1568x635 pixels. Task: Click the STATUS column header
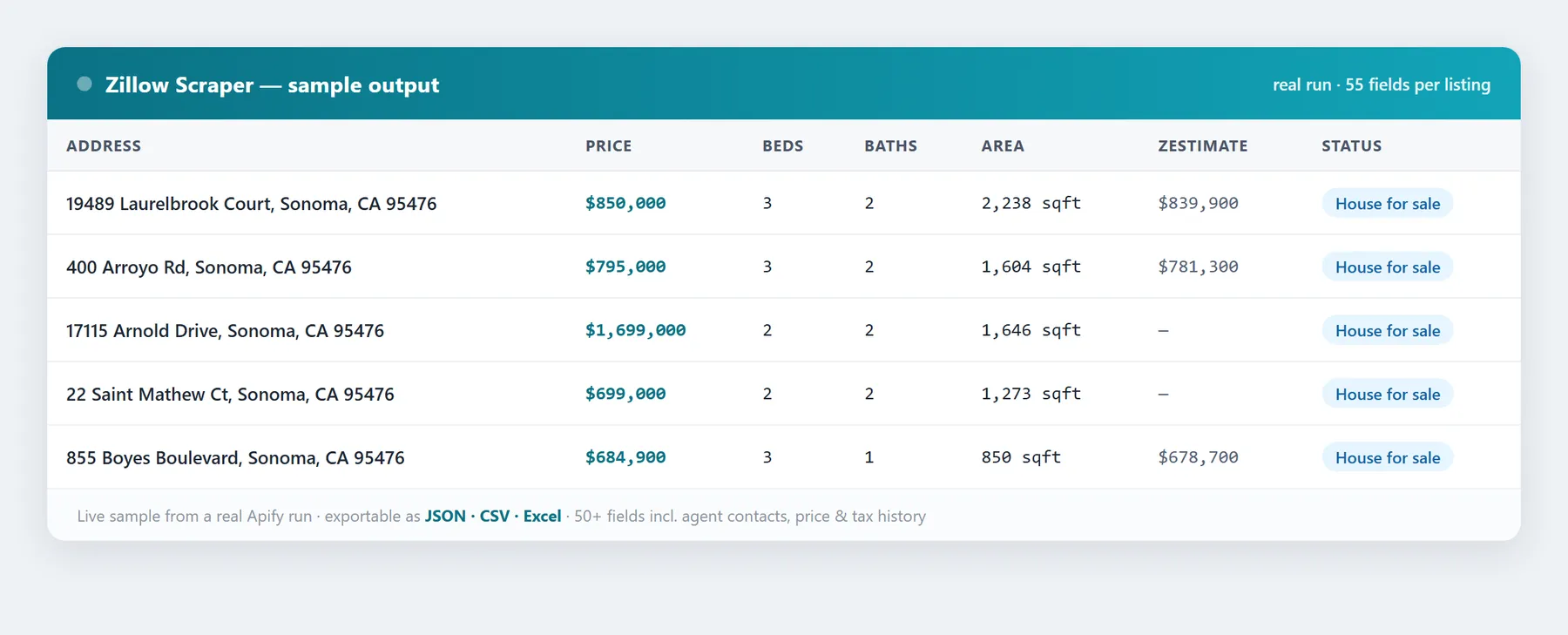tap(1351, 145)
